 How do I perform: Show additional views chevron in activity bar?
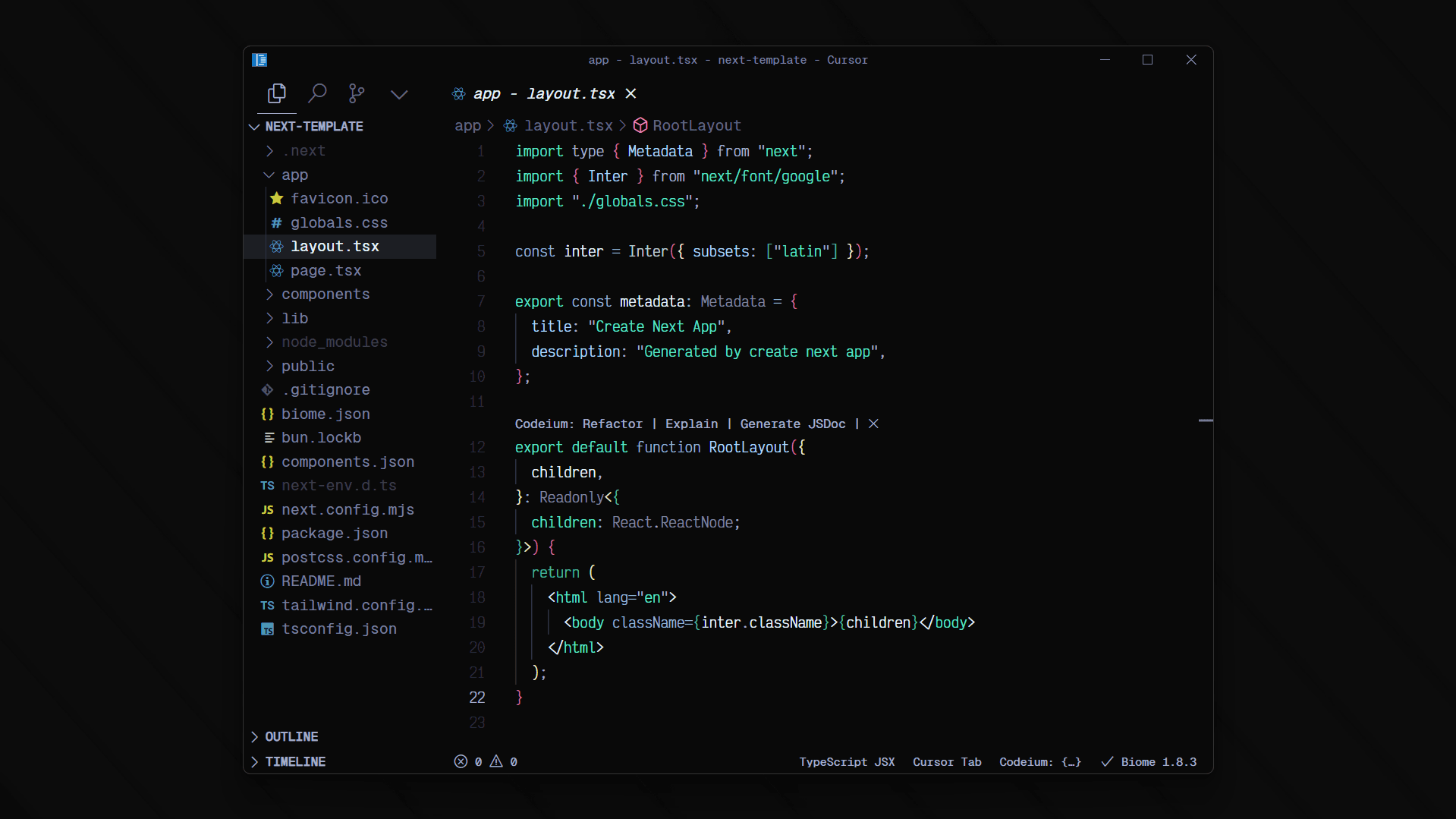click(399, 94)
